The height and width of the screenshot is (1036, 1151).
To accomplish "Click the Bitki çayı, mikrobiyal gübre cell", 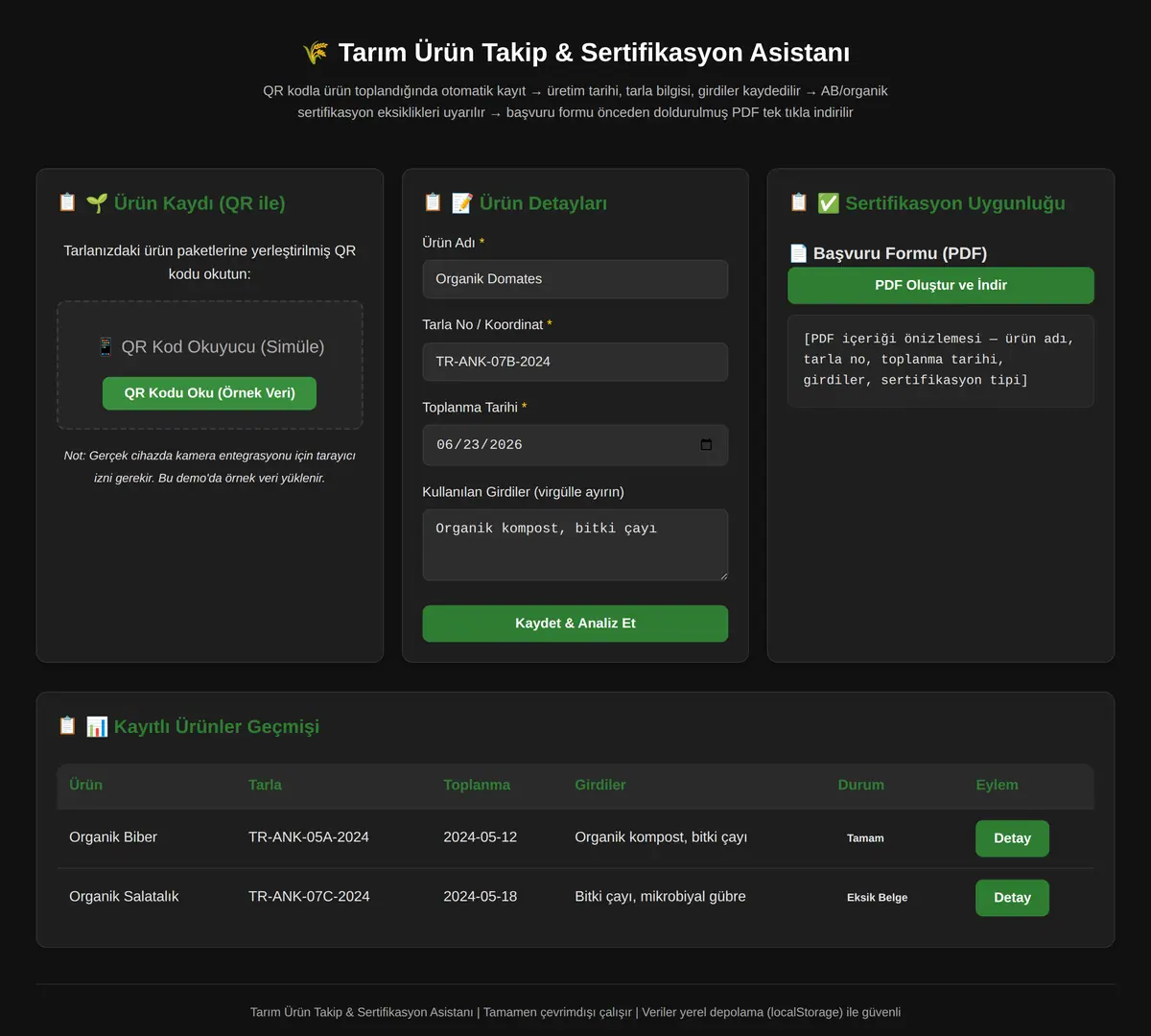I will click(x=660, y=897).
